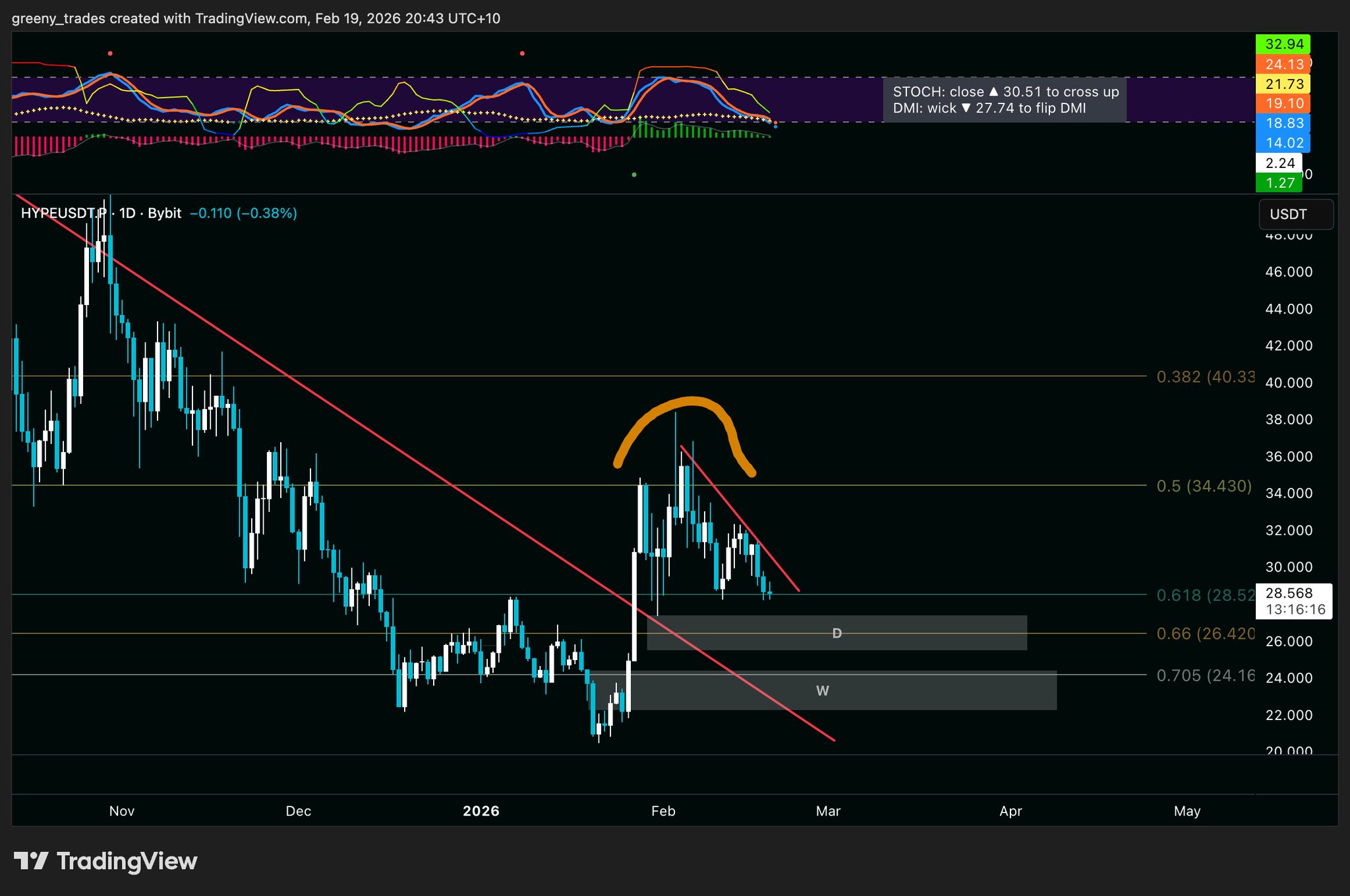Select the gray zone labeled W

tap(822, 690)
